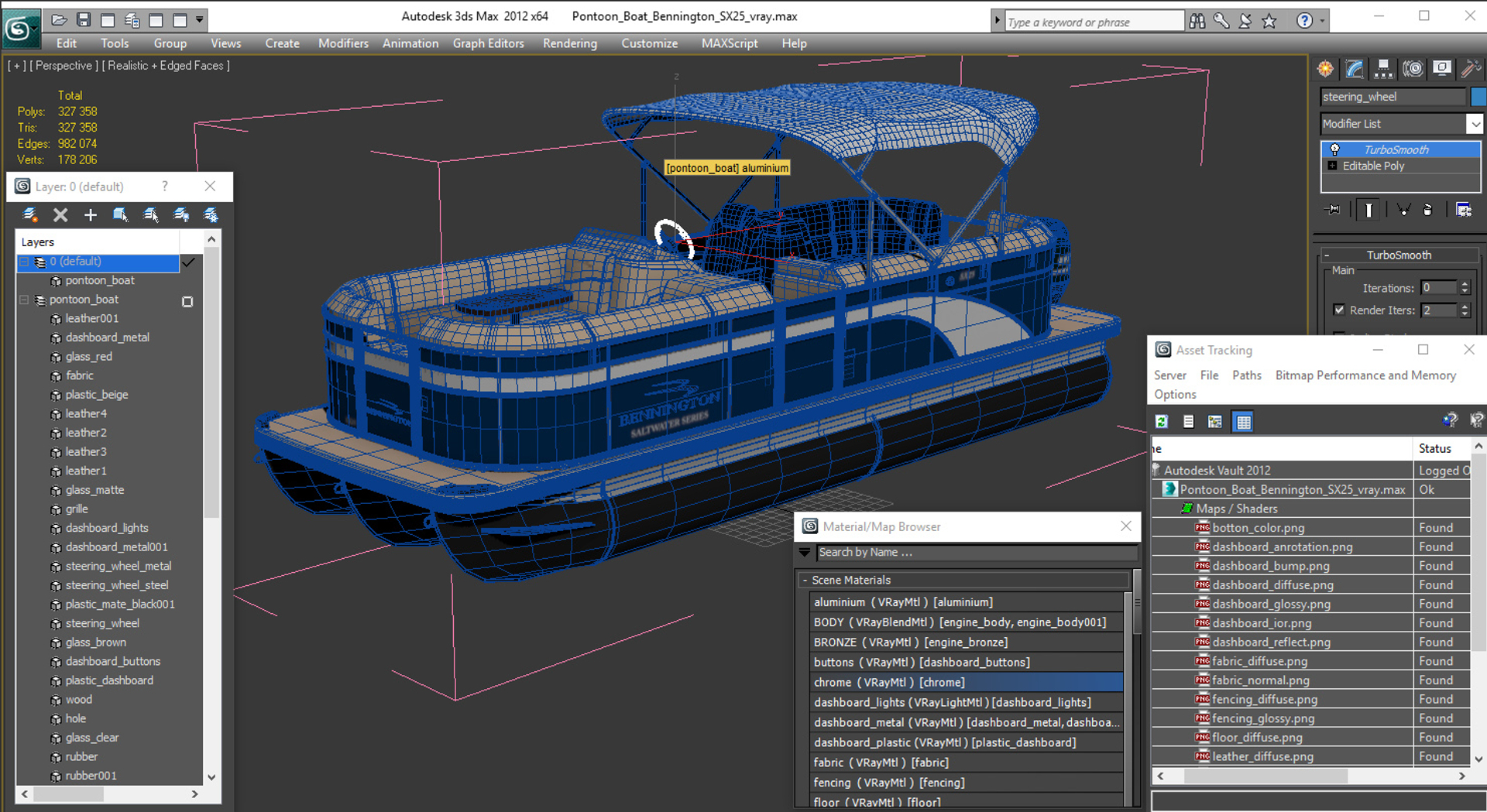
Task: Open the Help dropdown arrow
Action: click(1322, 21)
